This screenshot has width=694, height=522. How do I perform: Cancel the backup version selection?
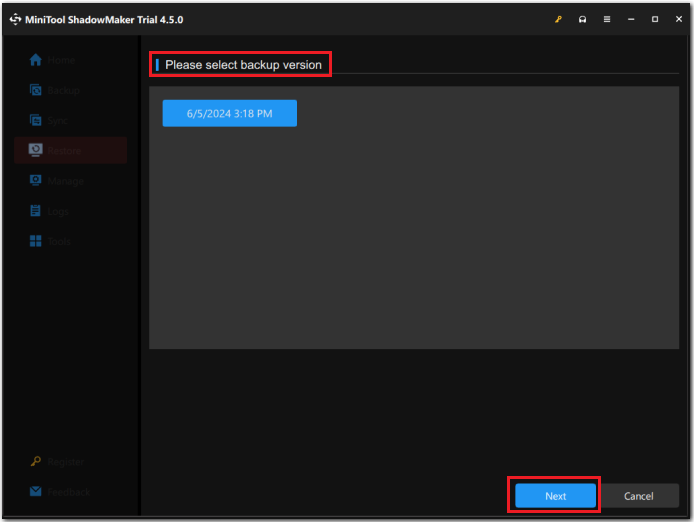[x=638, y=496]
